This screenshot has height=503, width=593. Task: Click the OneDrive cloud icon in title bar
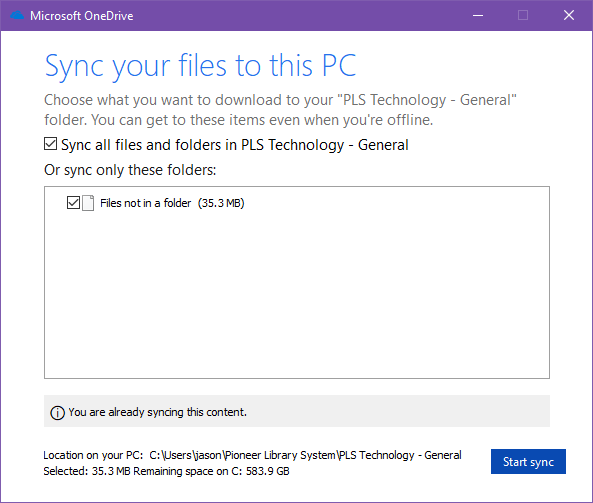pos(17,16)
